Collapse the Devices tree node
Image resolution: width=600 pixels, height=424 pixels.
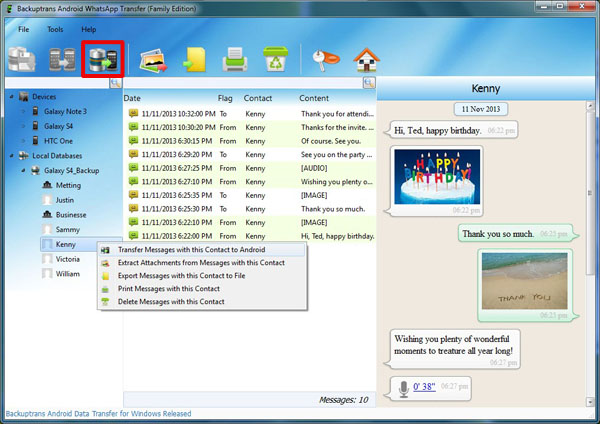11,97
